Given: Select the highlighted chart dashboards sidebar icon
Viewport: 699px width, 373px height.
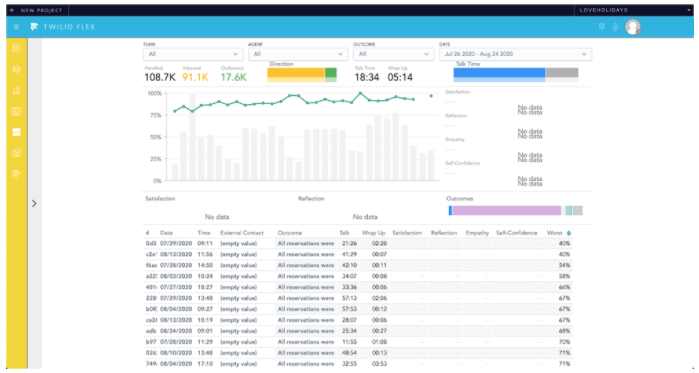Looking at the screenshot, I should coord(16,132).
